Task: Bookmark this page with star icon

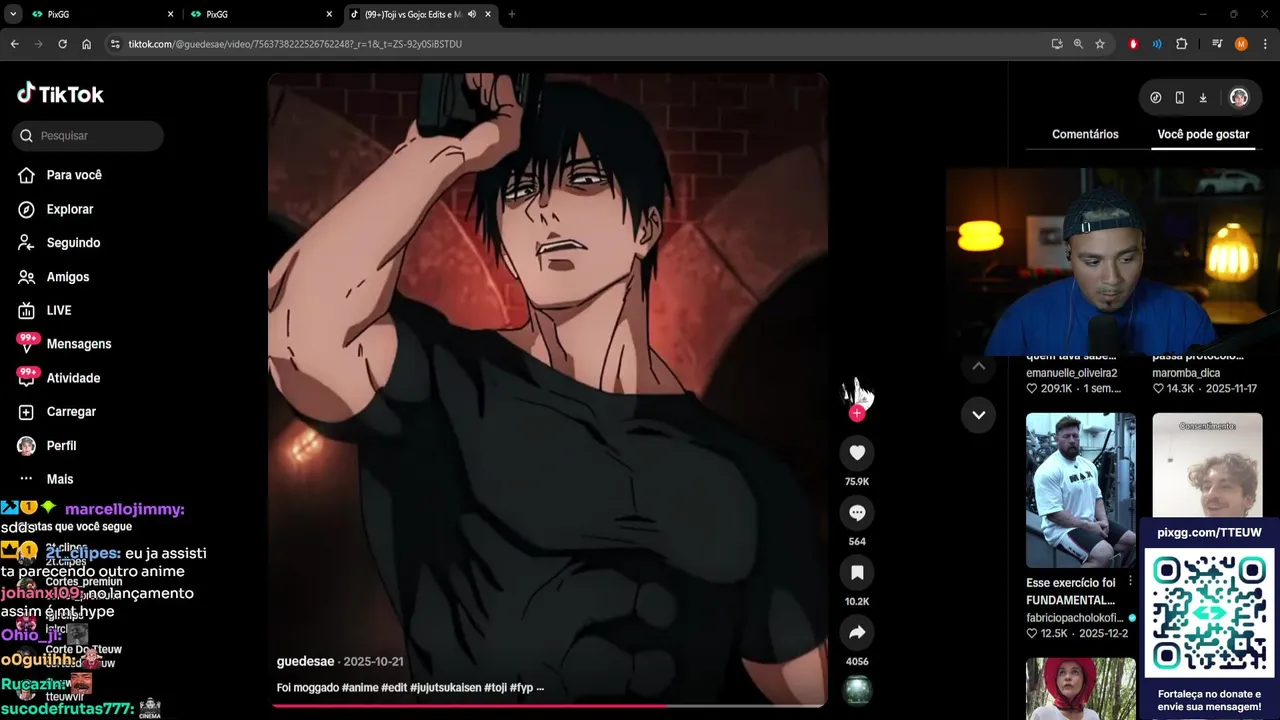Action: 1100,44
